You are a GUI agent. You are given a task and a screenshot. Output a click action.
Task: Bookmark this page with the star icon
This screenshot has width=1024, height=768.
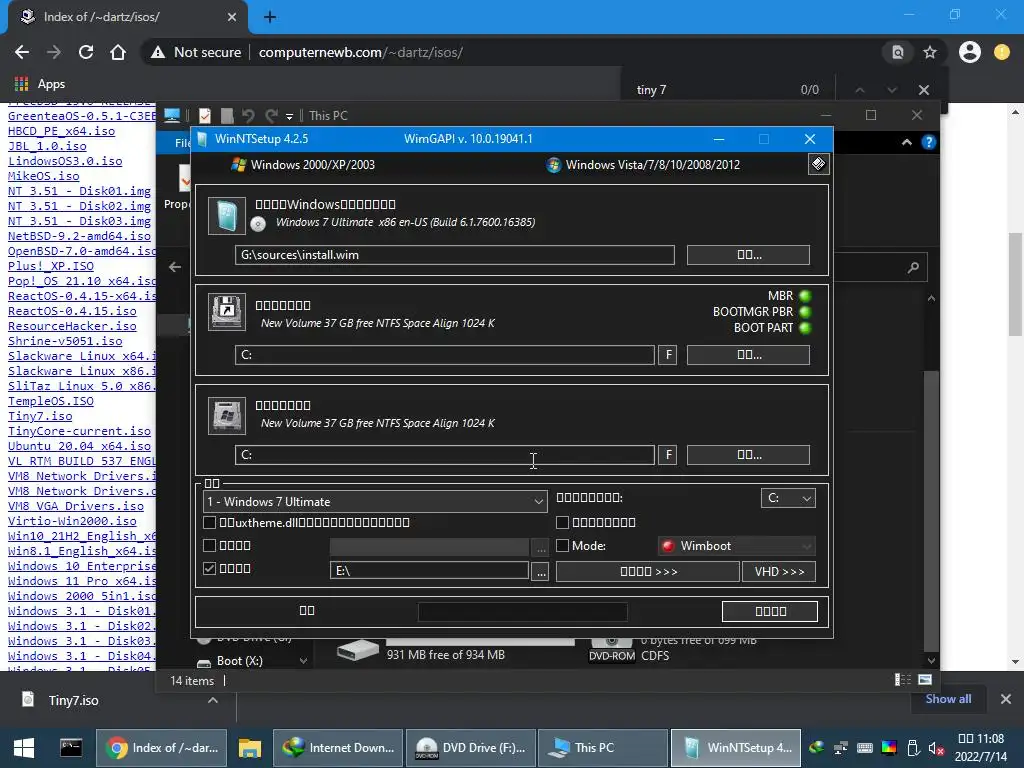930,52
